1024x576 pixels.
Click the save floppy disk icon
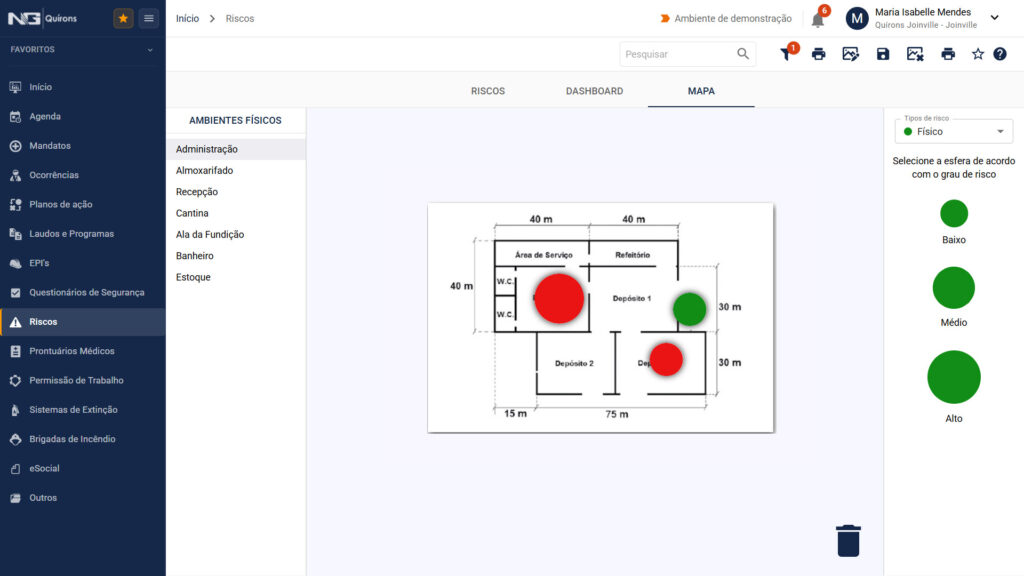click(883, 54)
